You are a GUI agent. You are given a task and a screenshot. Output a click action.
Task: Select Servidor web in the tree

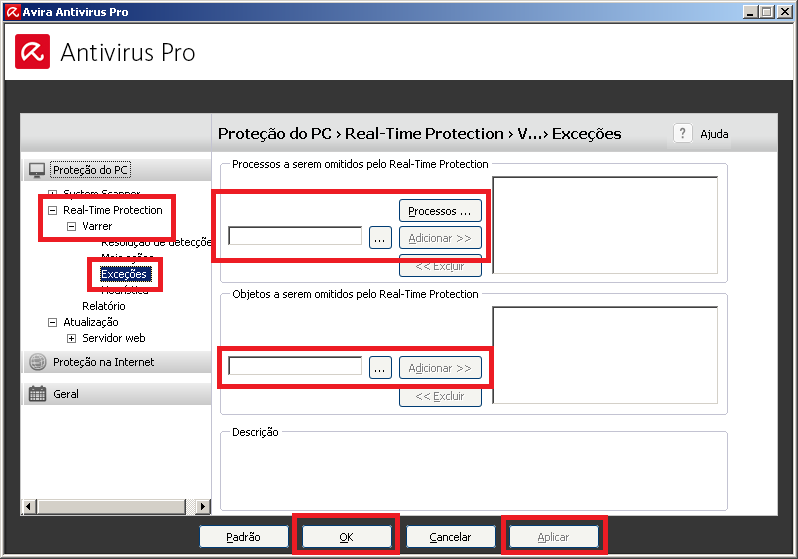113,338
